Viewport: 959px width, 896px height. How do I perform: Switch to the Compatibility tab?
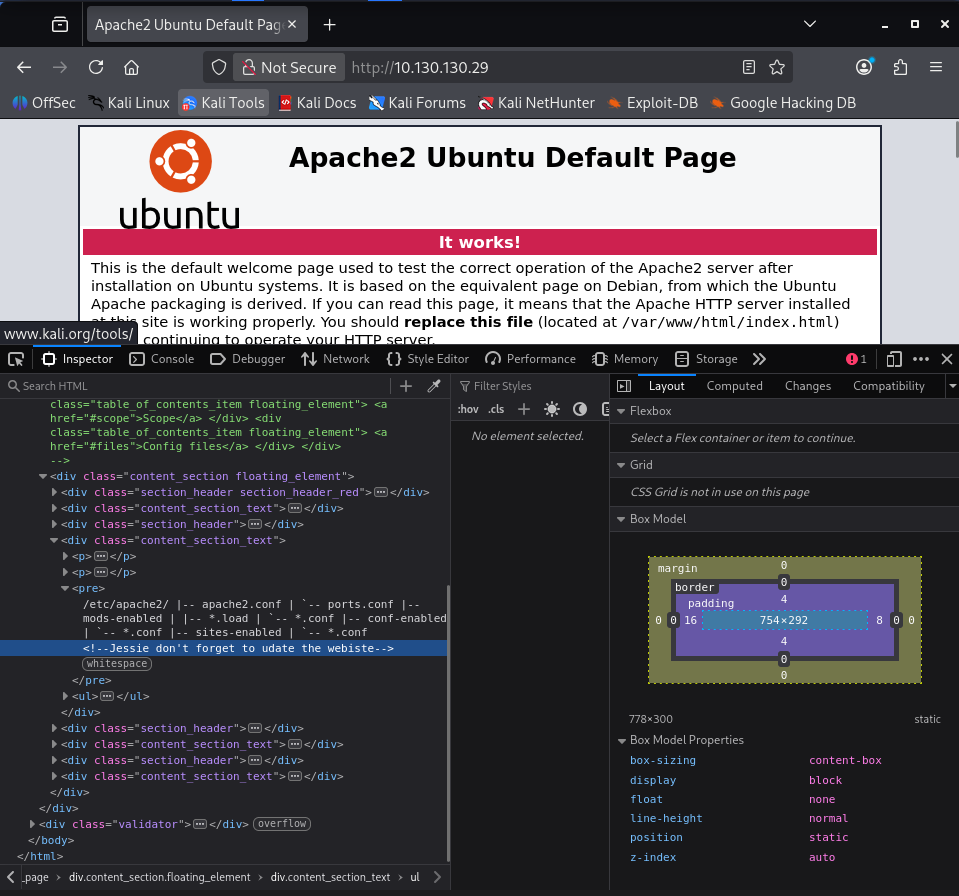coord(889,386)
